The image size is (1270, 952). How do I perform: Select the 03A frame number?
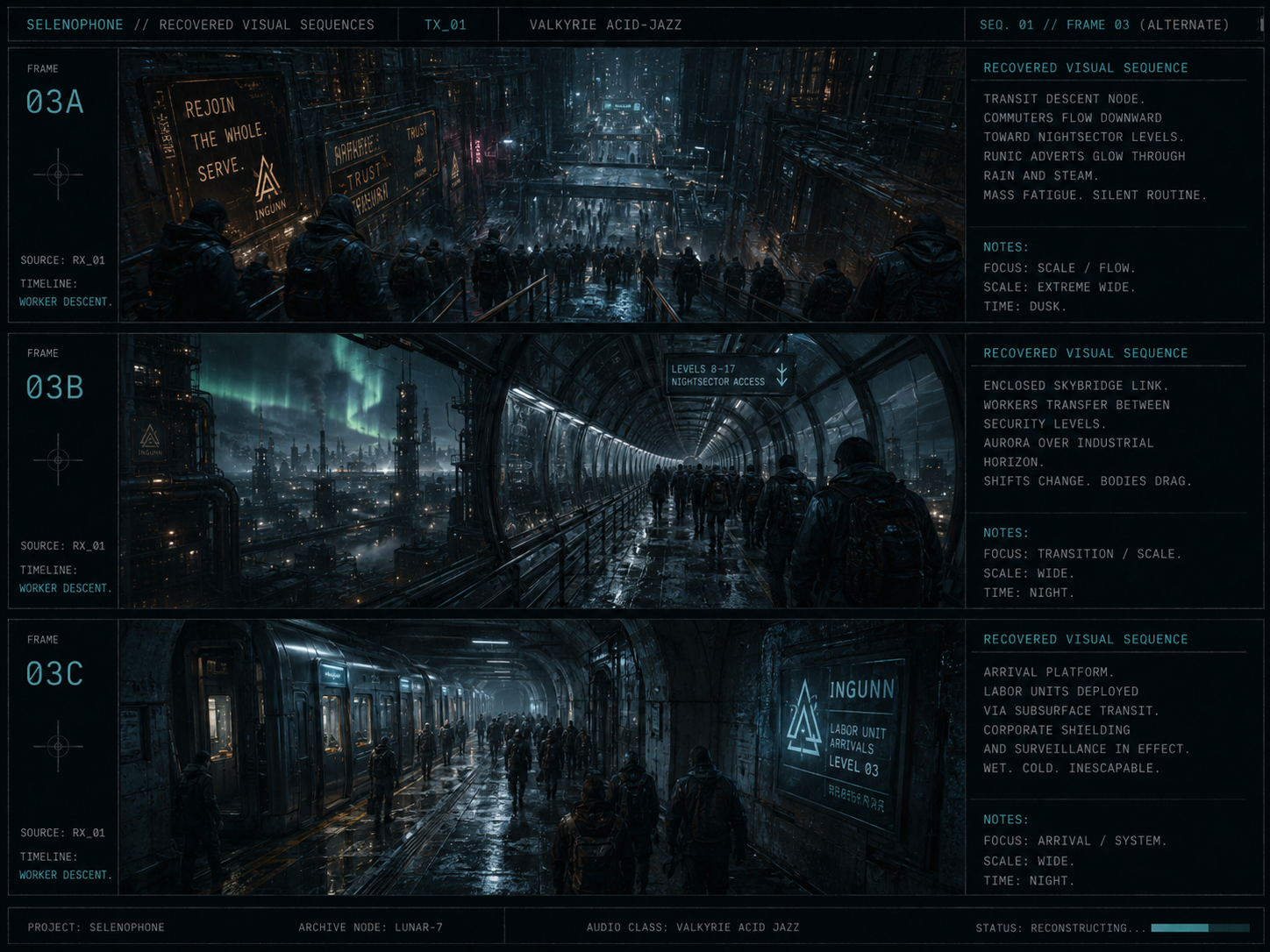(x=54, y=102)
